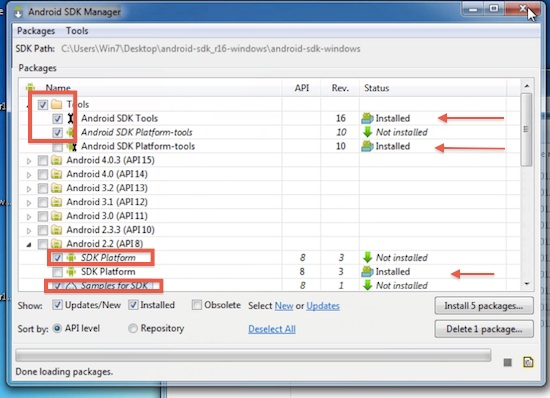Click the Android 3.0 (API 11) folder icon
Screen dimensions: 550x398
56,216
